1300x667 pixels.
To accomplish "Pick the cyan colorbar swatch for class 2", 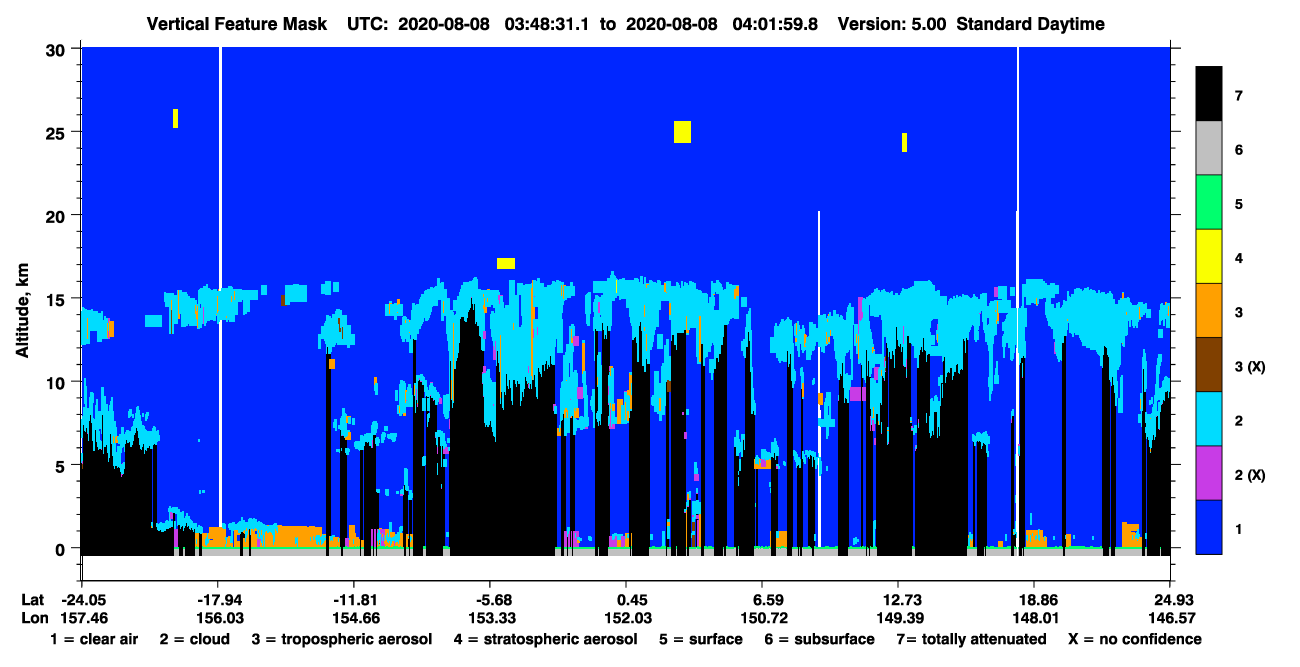I will (1209, 419).
